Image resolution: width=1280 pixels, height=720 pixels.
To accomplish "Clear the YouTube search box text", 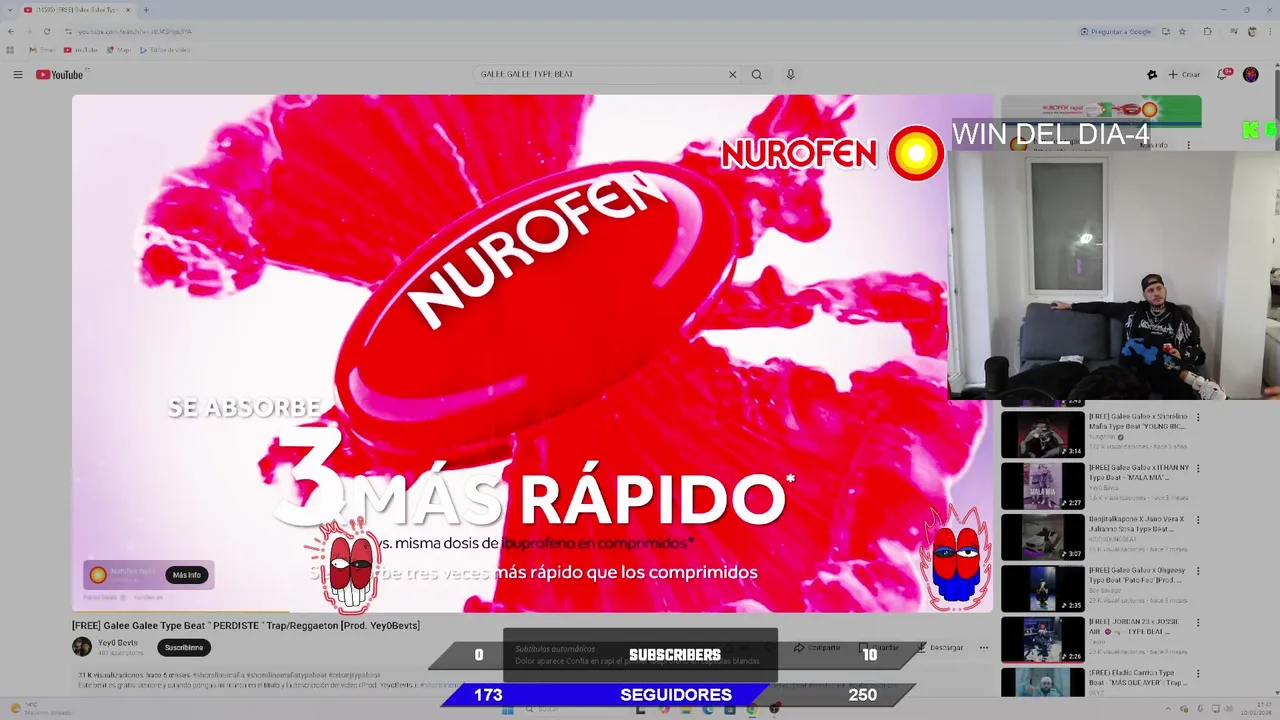I will point(732,75).
